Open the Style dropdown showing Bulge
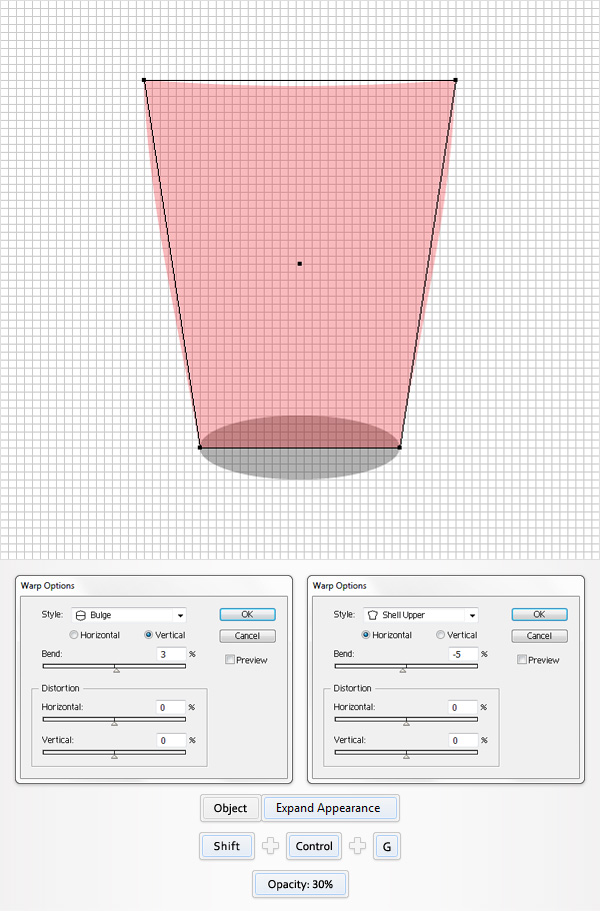The width and height of the screenshot is (600, 911). point(129,615)
